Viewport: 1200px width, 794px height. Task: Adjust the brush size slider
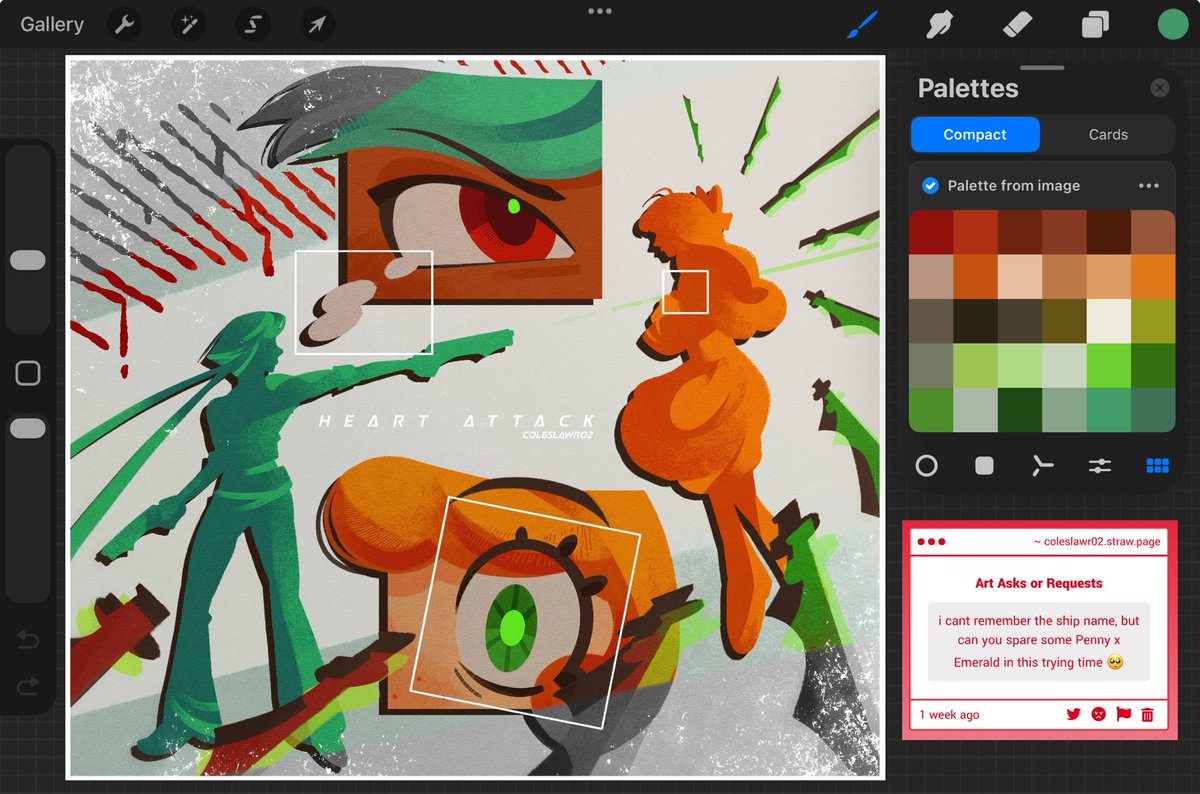pyautogui.click(x=28, y=260)
